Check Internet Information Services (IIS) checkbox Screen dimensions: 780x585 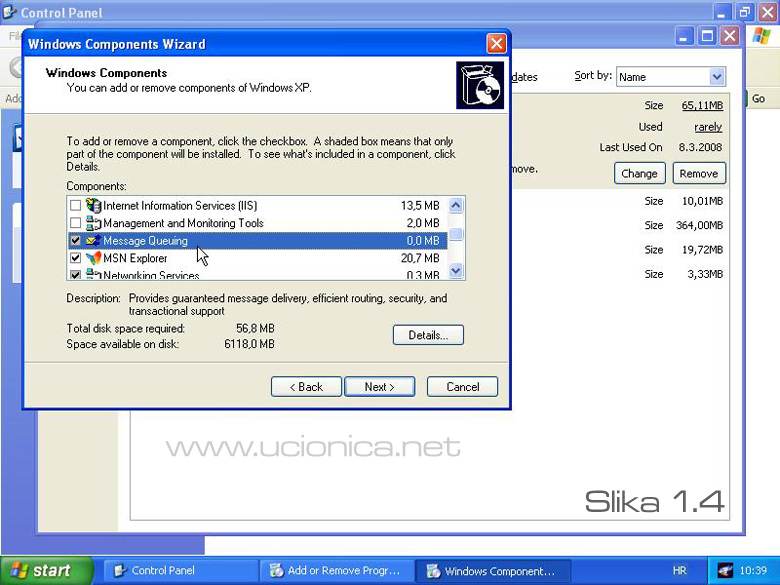[75, 205]
